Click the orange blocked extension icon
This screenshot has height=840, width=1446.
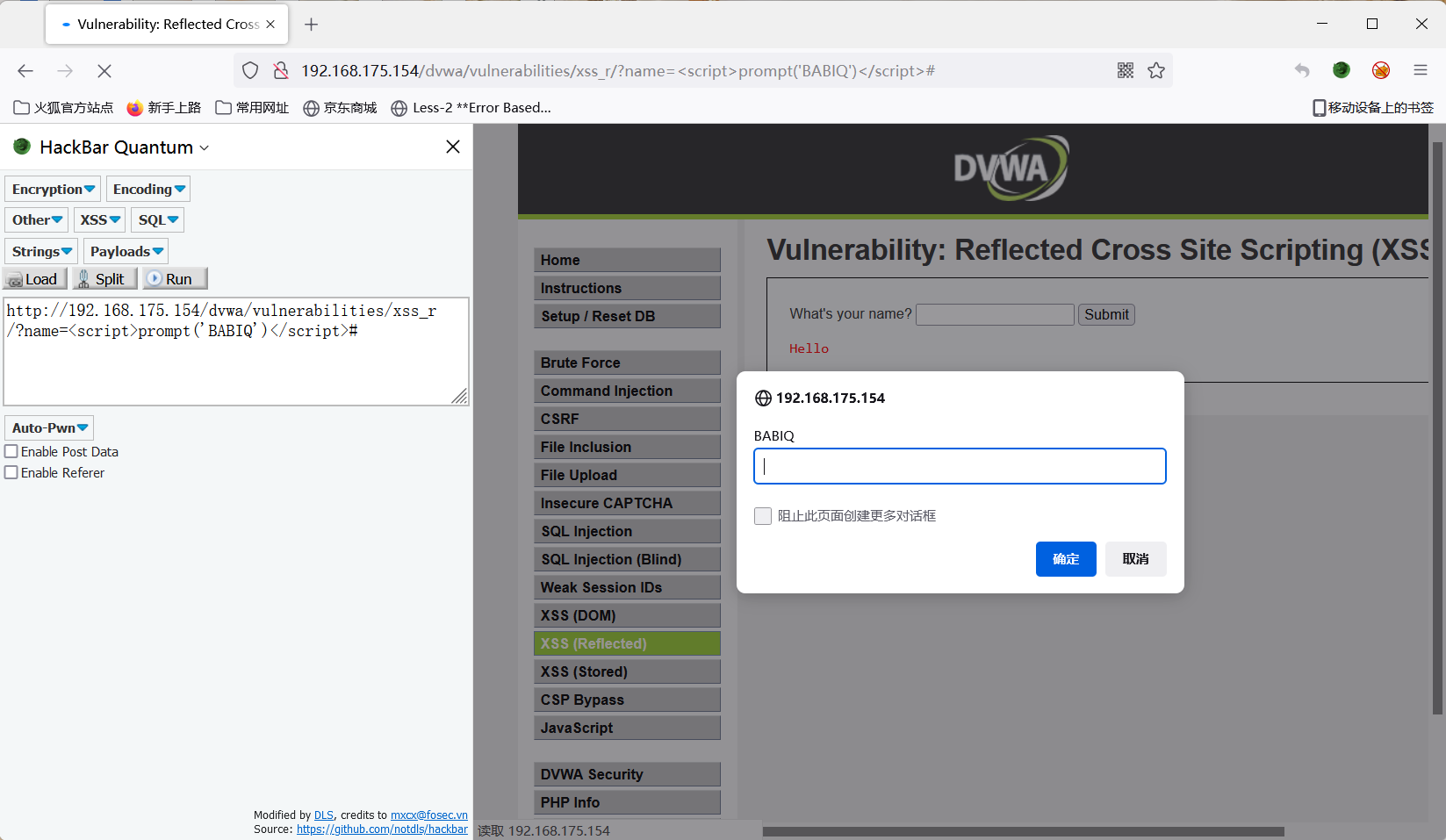(x=1381, y=70)
